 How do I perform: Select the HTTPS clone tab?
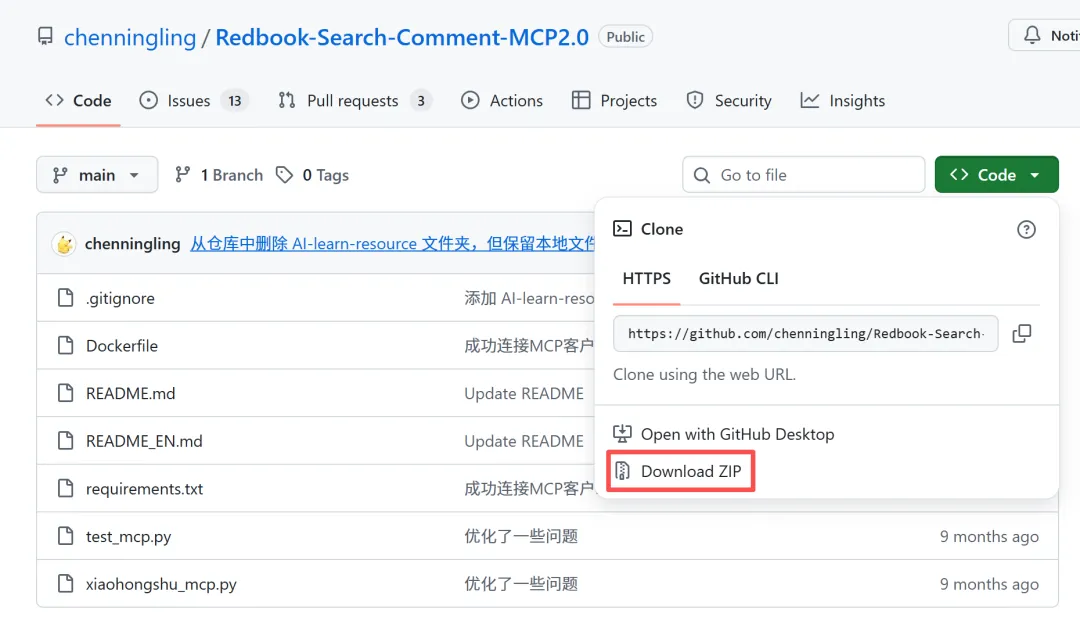(x=646, y=278)
